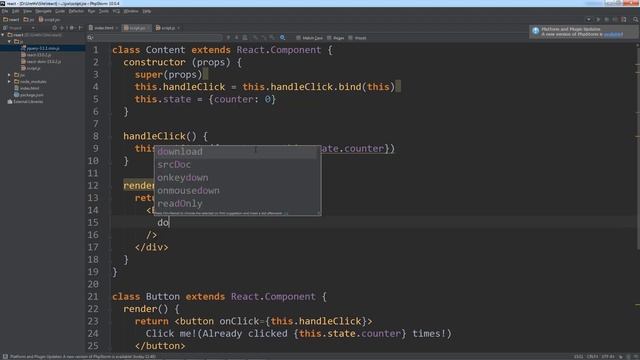Open the Edit menu

[16, 11]
